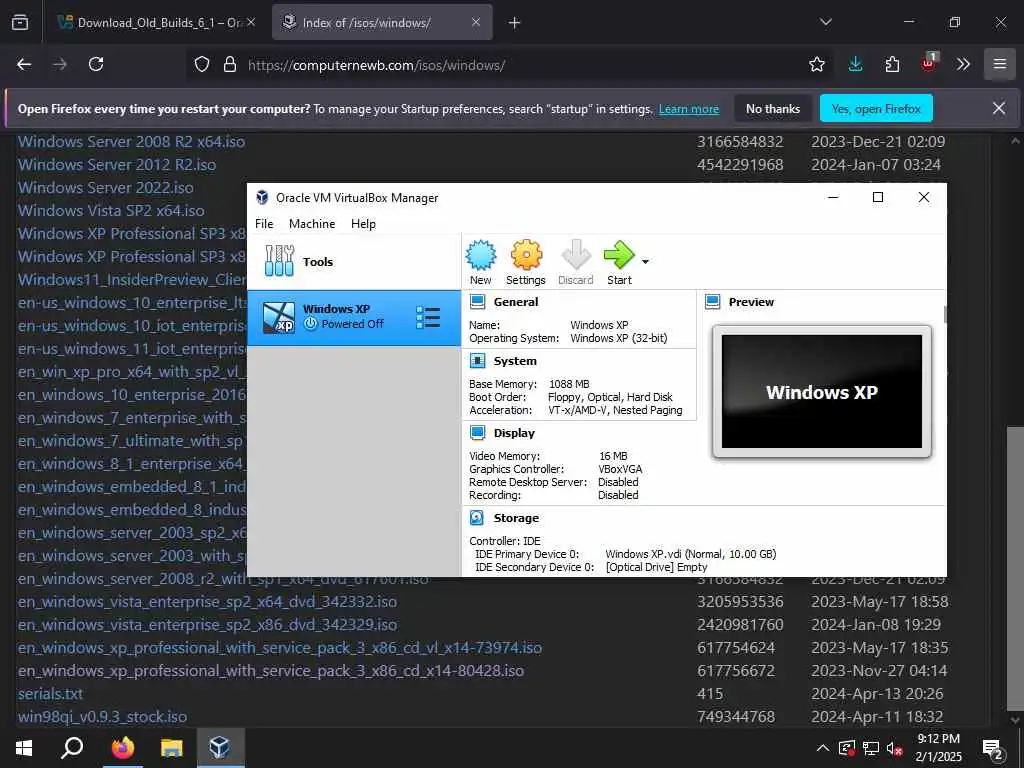Open the Firefox extensions puzzle icon
The image size is (1024, 768).
click(x=892, y=64)
